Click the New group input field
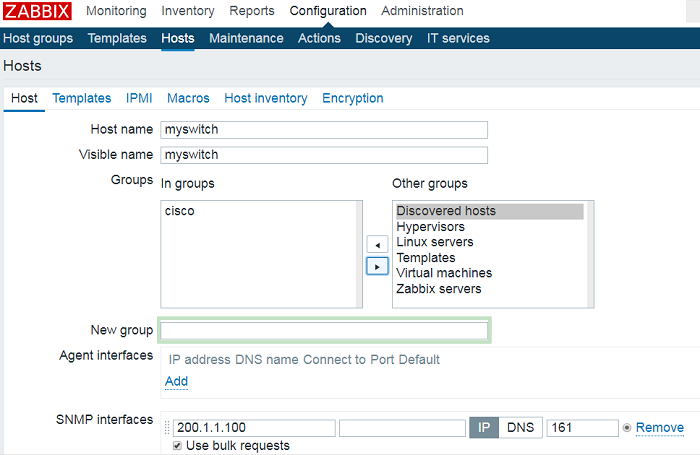Image resolution: width=700 pixels, height=455 pixels. click(324, 330)
